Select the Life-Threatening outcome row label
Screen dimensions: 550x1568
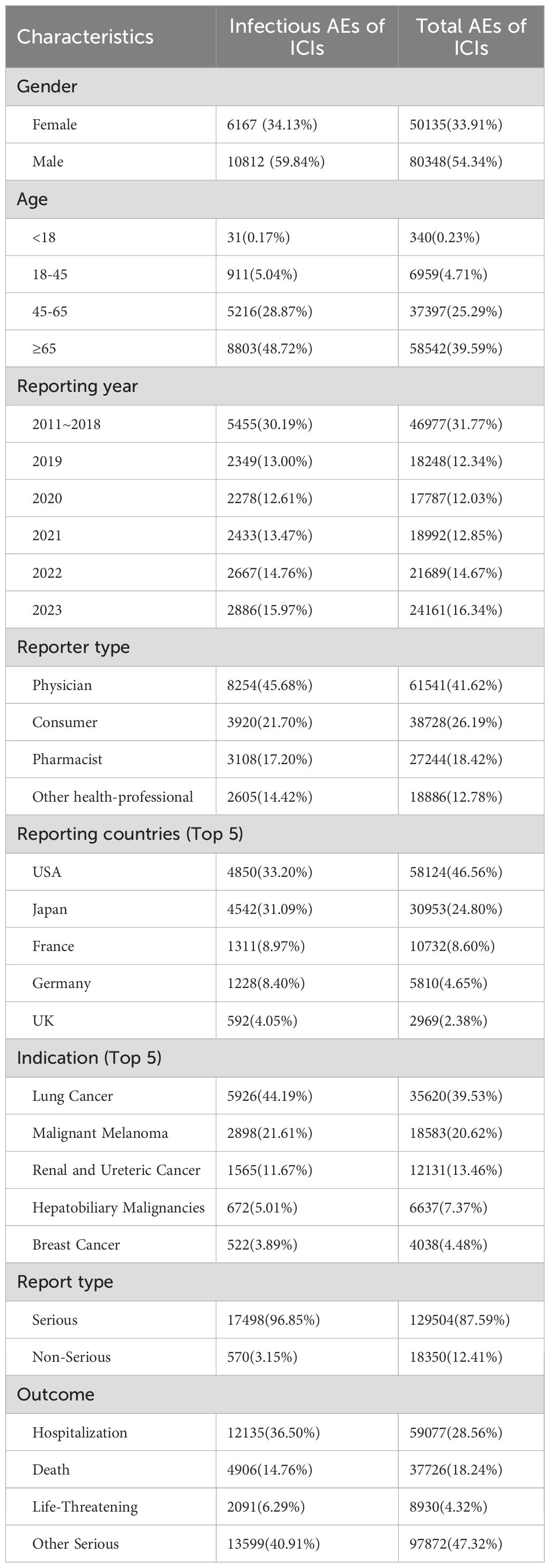click(85, 1507)
